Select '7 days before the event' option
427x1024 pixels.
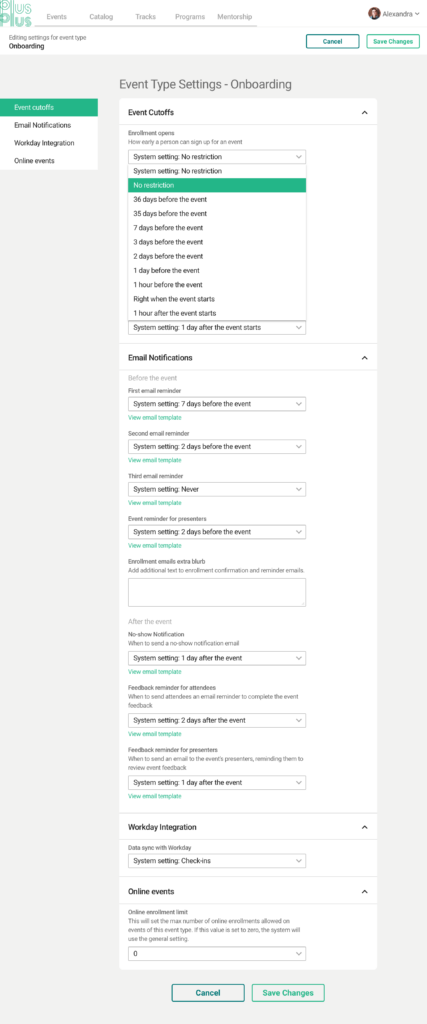tap(217, 228)
